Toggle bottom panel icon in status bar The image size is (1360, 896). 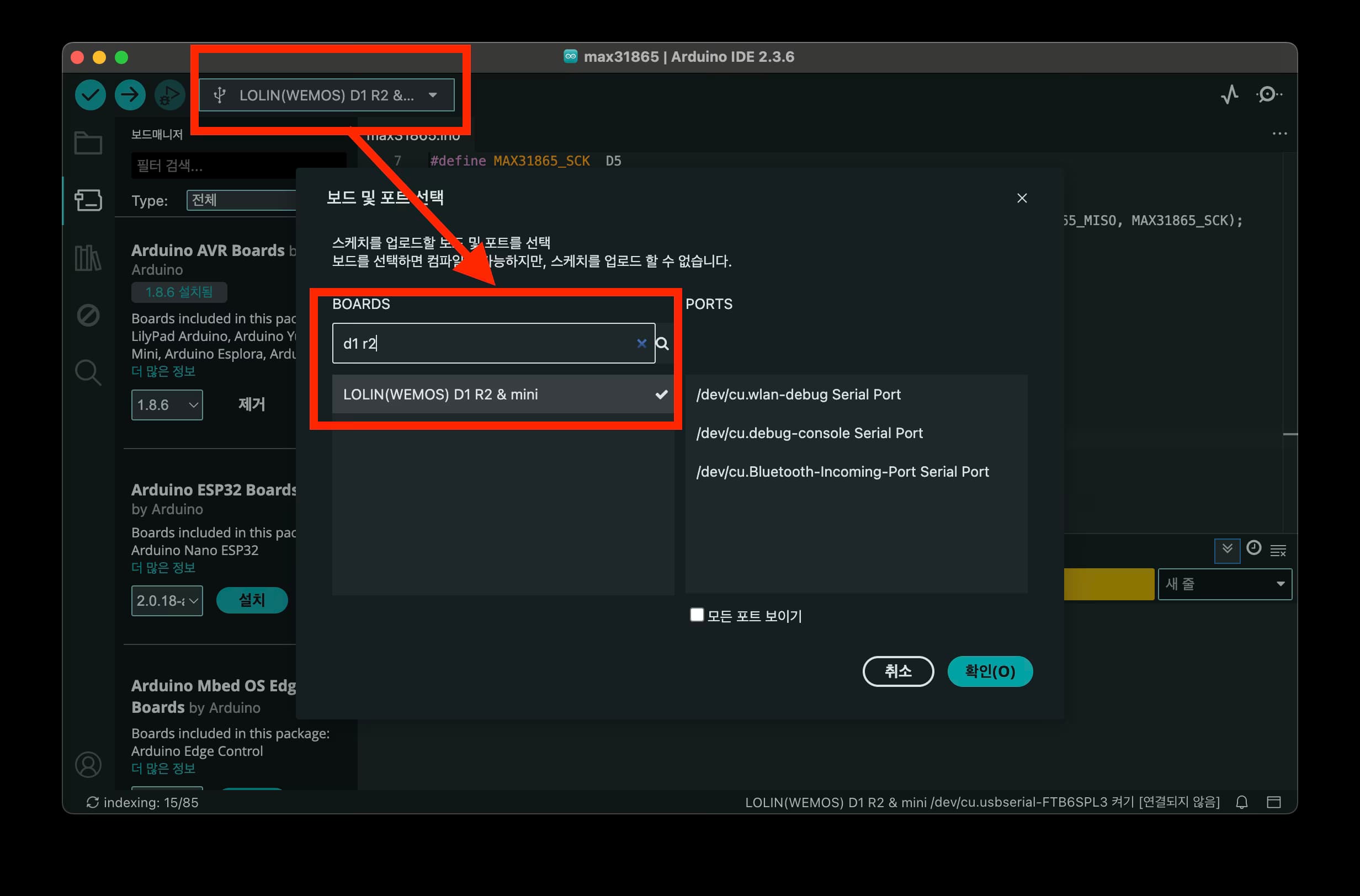click(x=1274, y=802)
